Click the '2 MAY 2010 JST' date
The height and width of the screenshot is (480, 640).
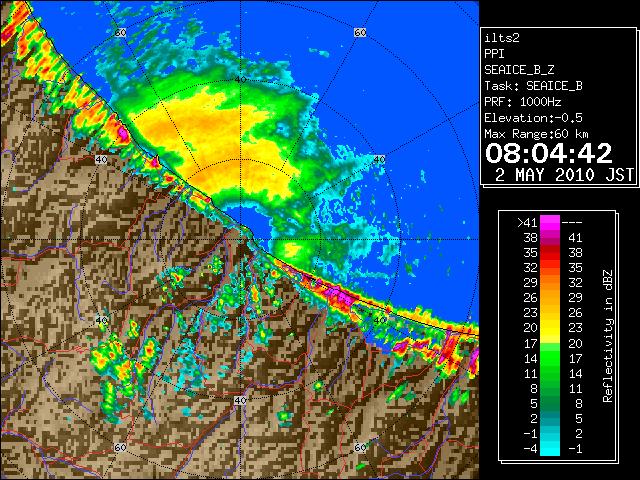(564, 175)
